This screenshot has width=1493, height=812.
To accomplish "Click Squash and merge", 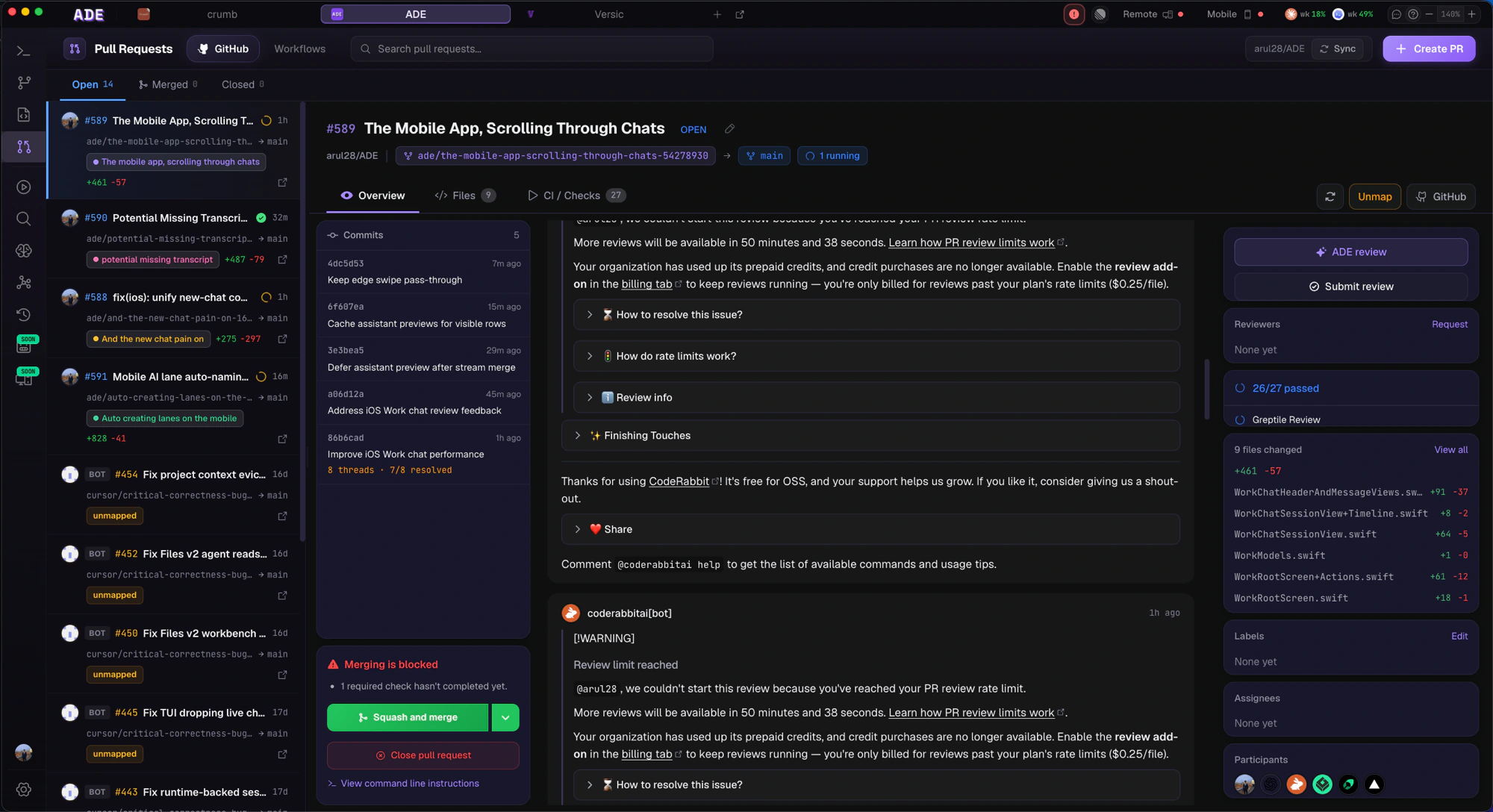I will (408, 718).
